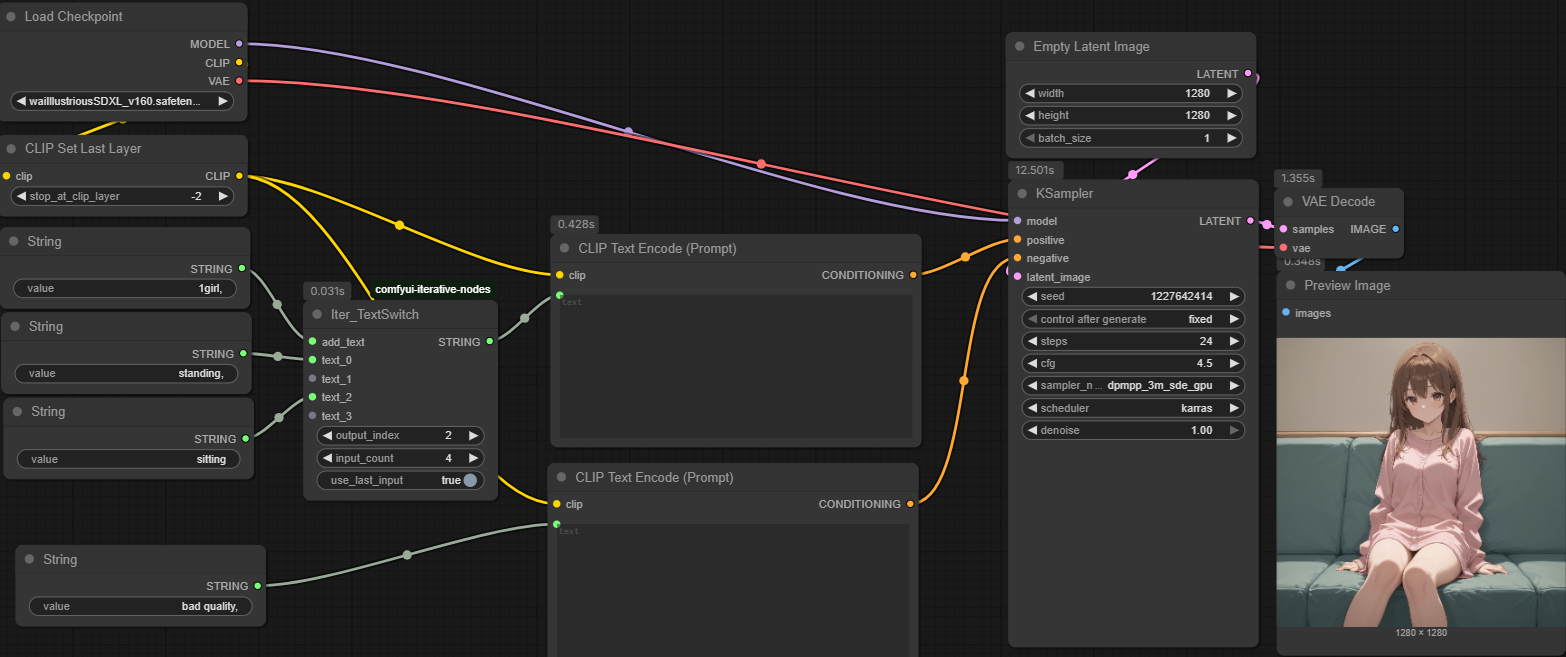Open the scheduler karras dropdown

pos(1132,408)
